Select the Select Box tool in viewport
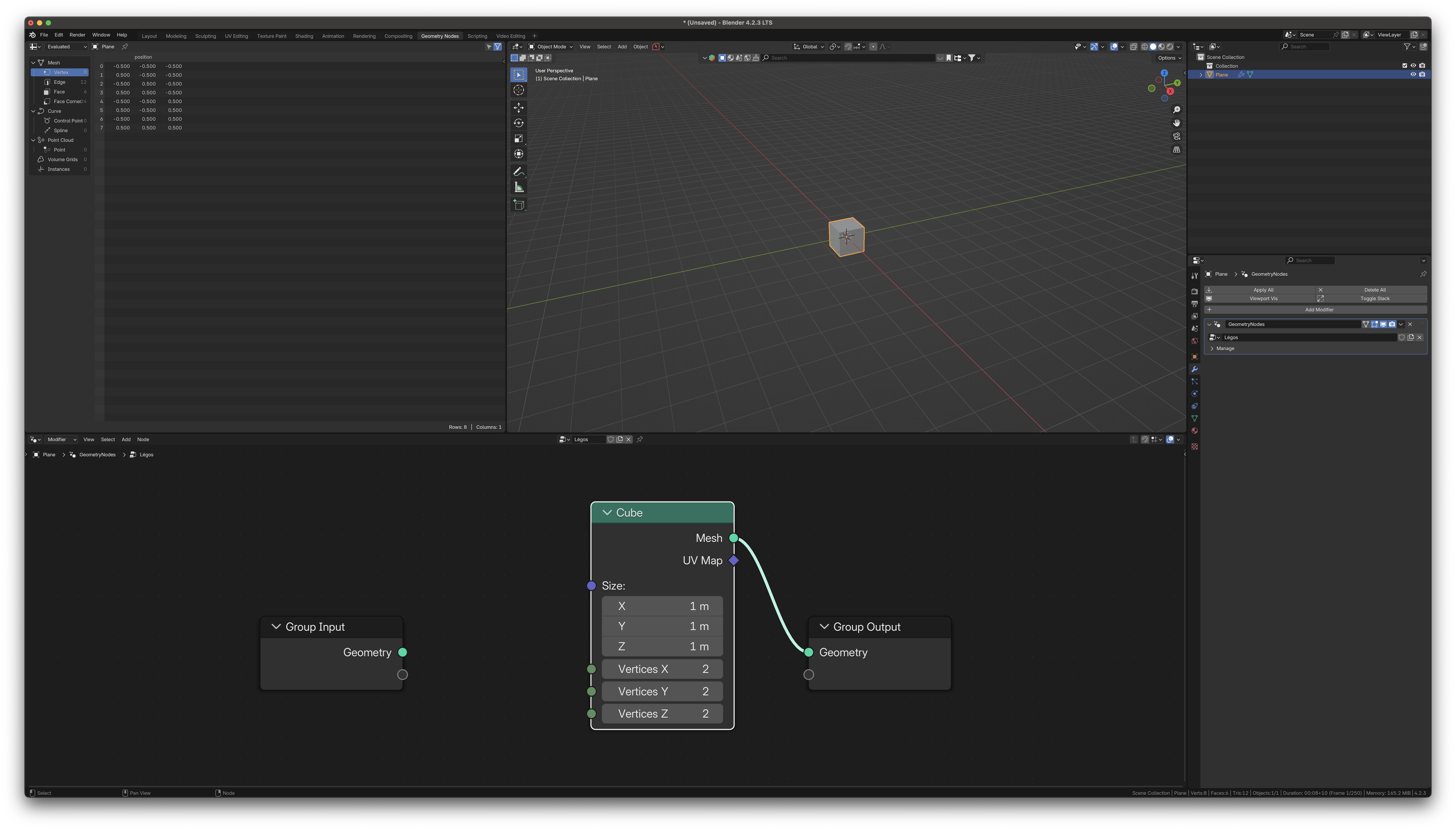 (x=518, y=75)
